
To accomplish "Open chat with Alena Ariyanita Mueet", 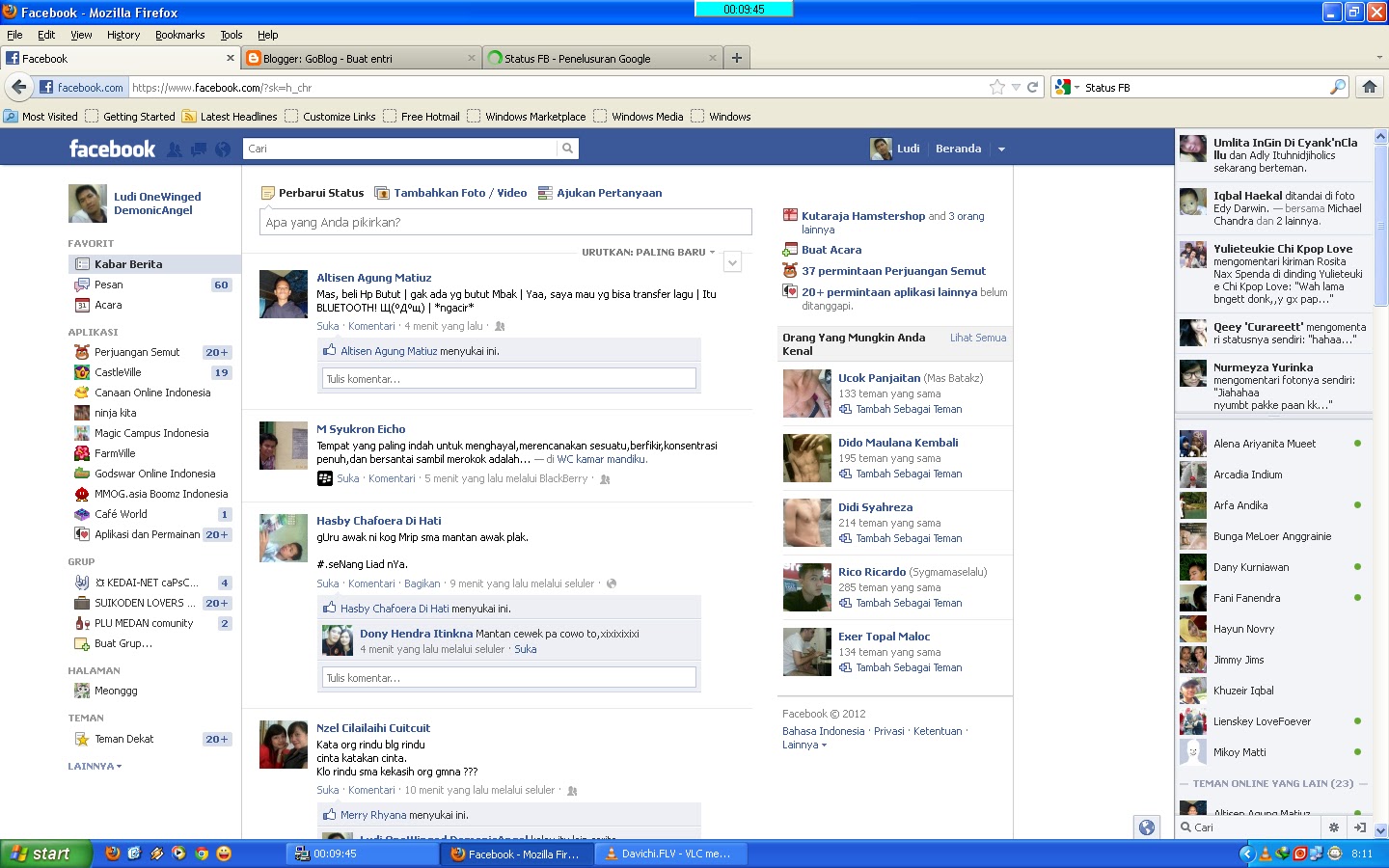I will point(1271,444).
